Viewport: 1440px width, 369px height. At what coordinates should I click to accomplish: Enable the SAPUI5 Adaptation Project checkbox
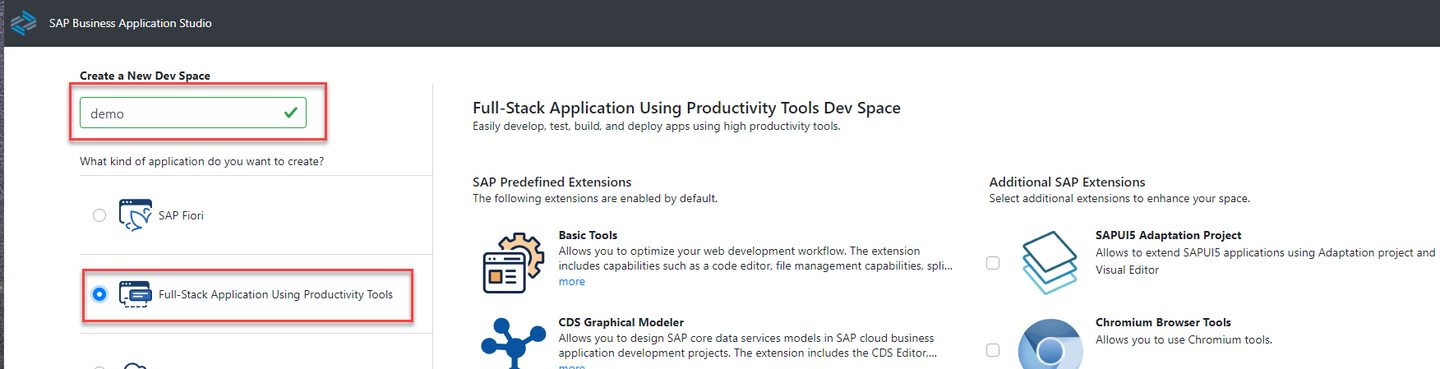993,263
